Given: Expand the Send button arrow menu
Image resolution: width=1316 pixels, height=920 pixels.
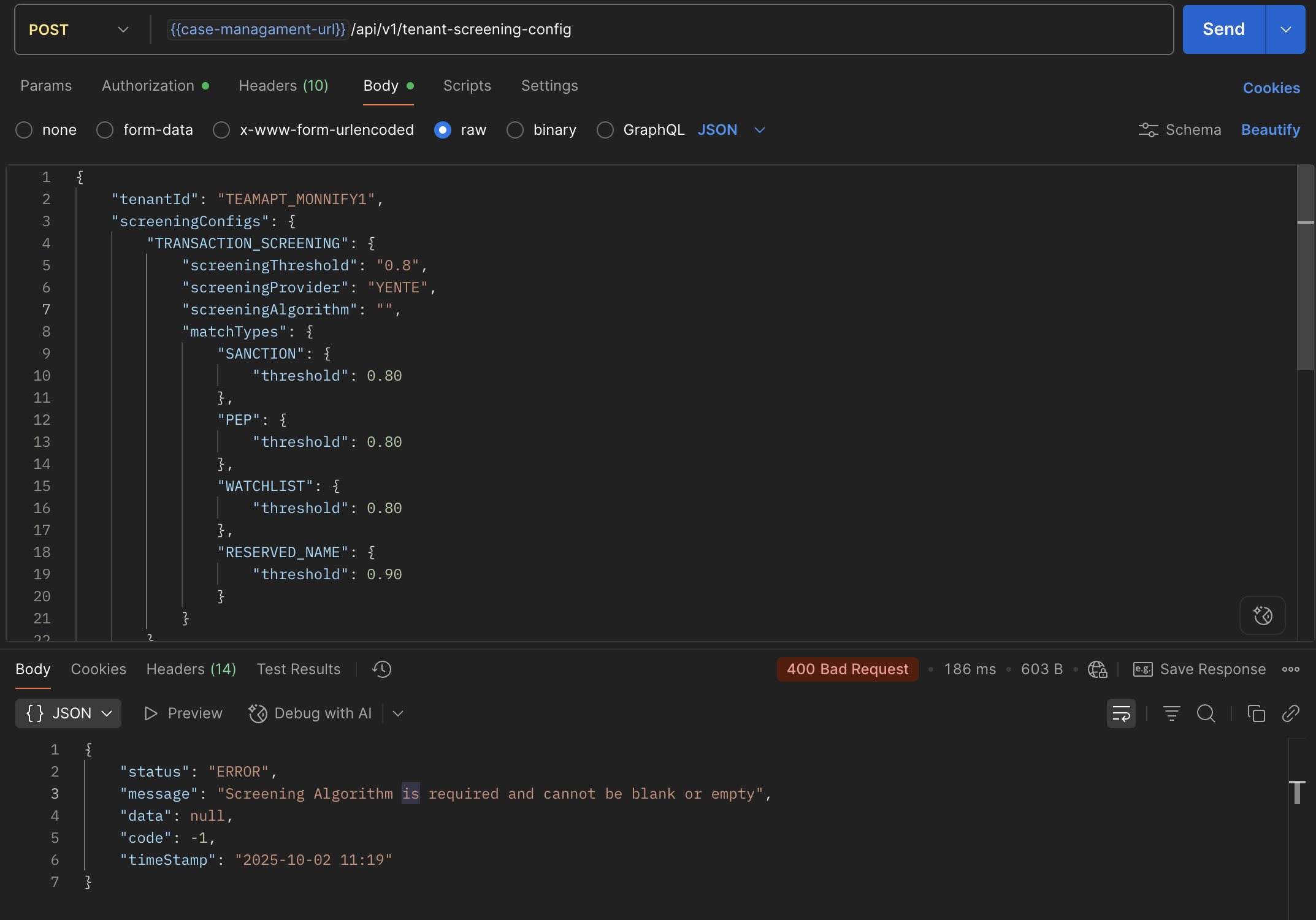Looking at the screenshot, I should [x=1285, y=29].
